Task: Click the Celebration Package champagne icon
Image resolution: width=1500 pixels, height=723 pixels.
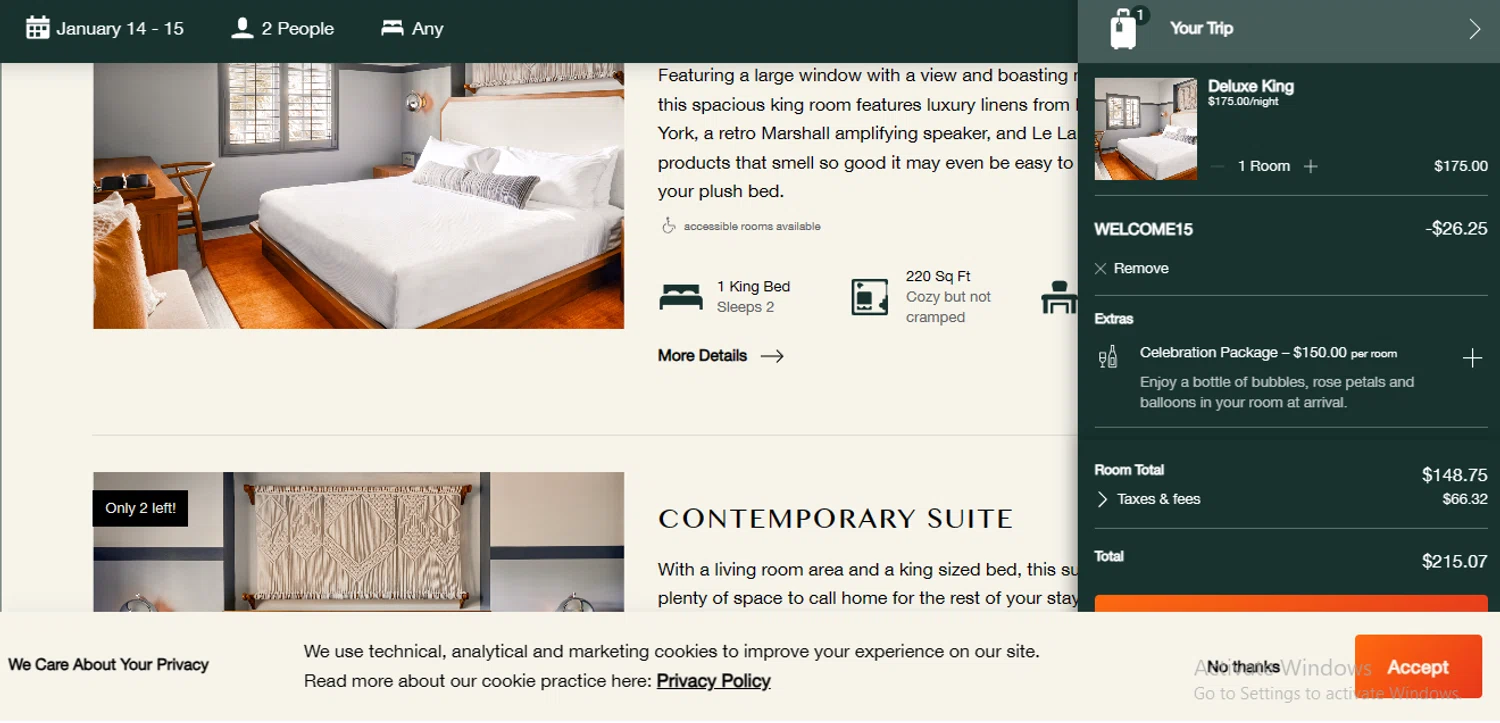Action: coord(1108,357)
